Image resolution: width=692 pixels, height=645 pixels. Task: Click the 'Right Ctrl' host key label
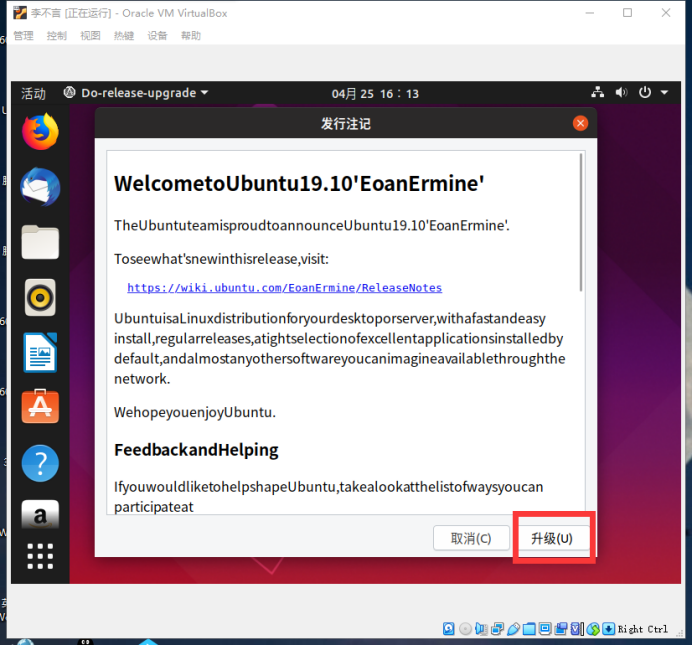coord(643,629)
